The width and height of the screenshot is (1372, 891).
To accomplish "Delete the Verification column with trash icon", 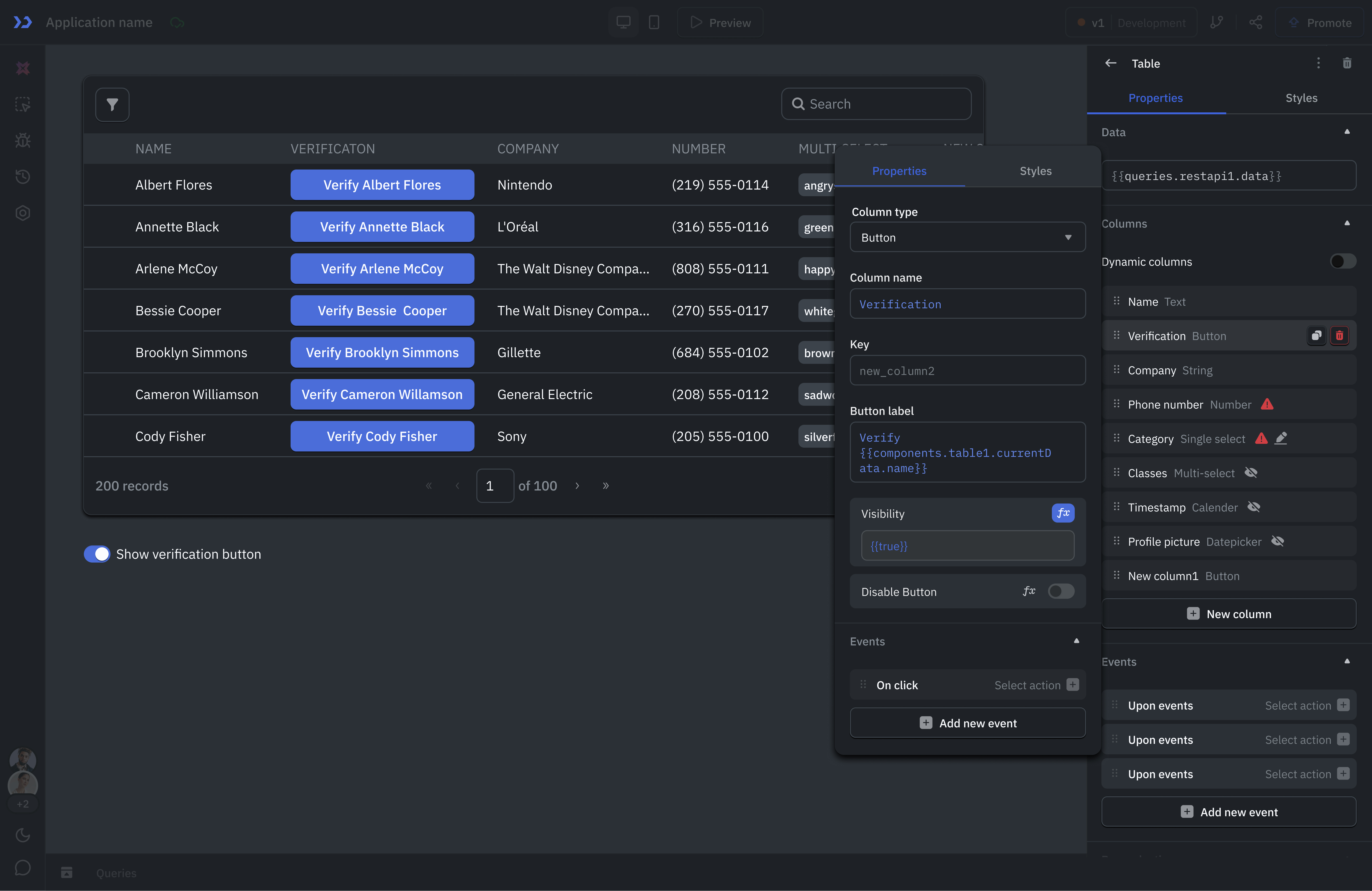I will [1339, 335].
